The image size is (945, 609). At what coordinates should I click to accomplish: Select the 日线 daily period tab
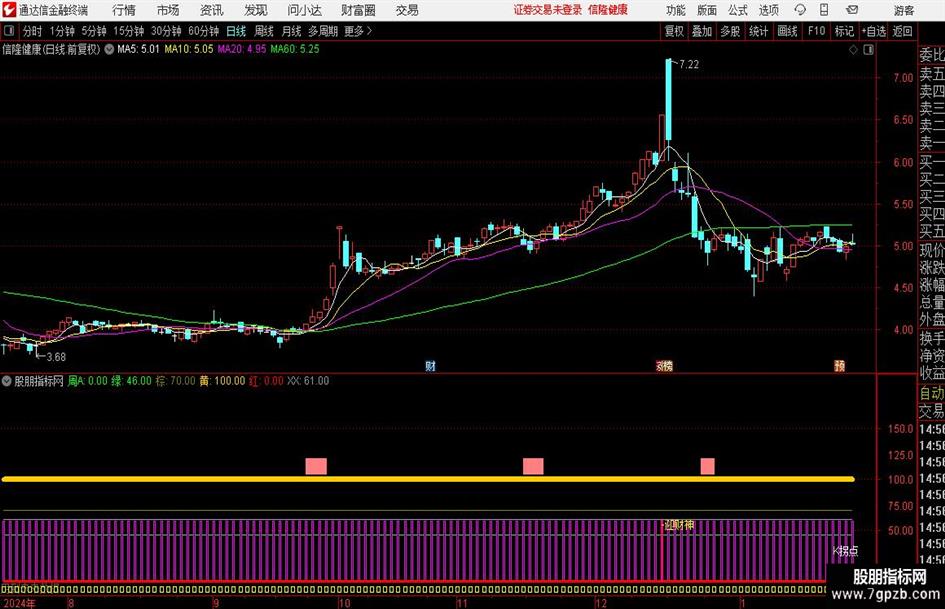coord(236,31)
